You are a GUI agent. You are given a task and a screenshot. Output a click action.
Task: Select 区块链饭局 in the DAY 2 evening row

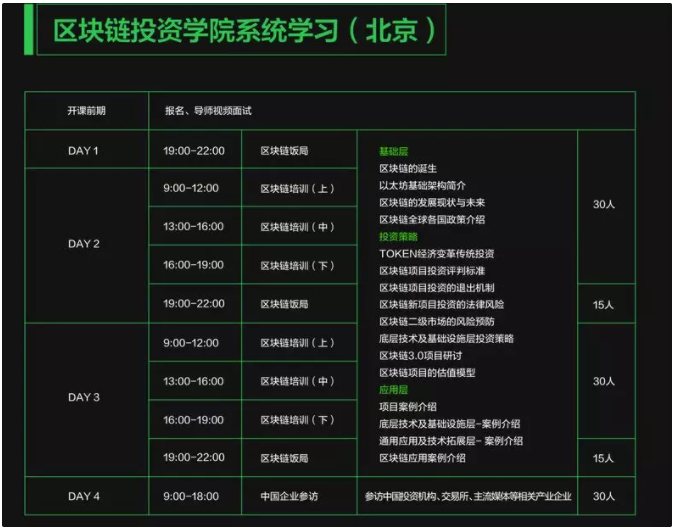pyautogui.click(x=284, y=304)
